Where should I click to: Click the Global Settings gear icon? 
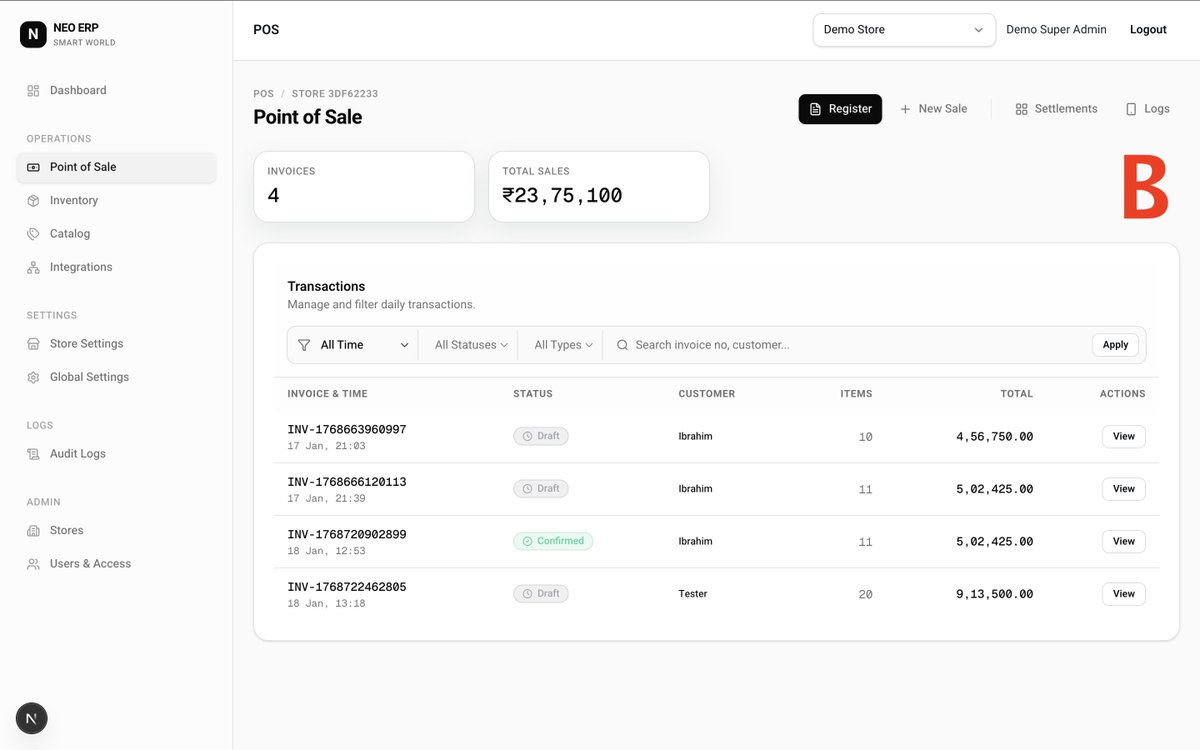[x=33, y=377]
